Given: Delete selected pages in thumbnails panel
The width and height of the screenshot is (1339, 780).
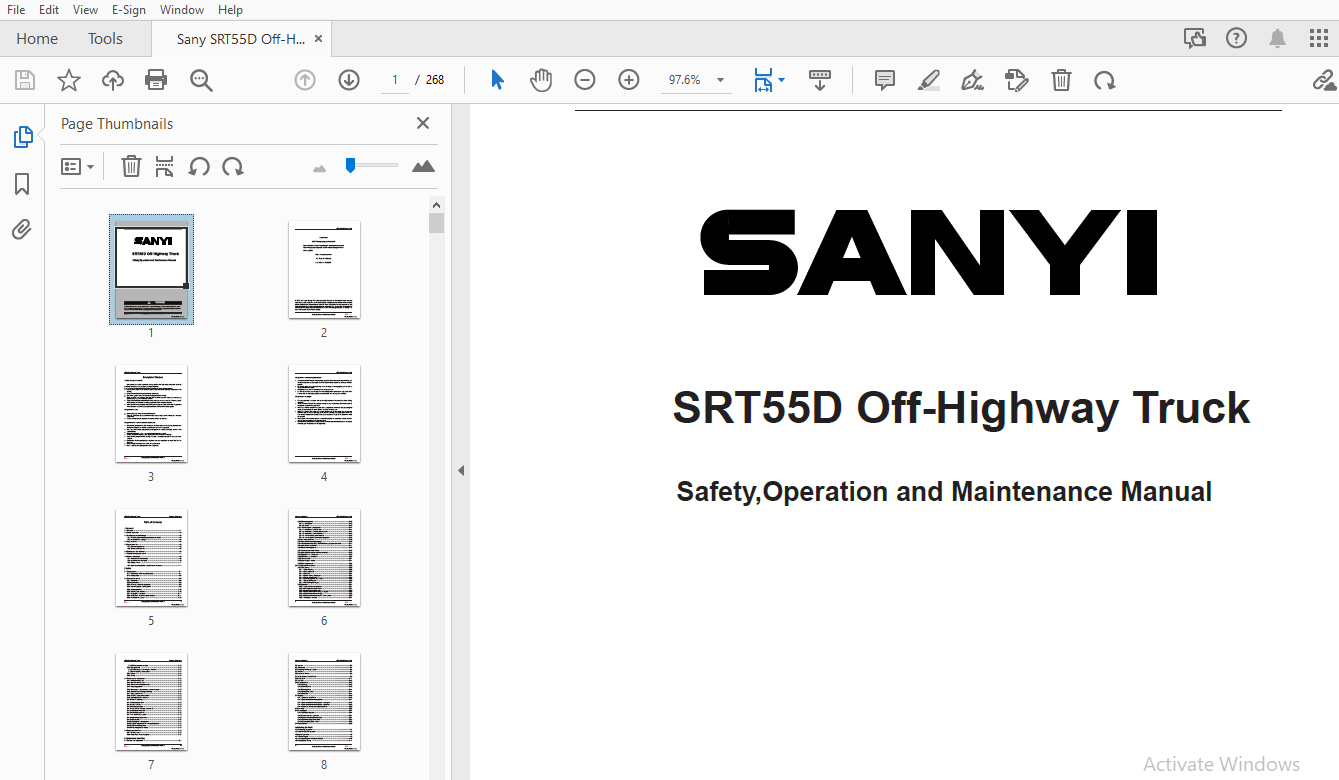Looking at the screenshot, I should pyautogui.click(x=131, y=167).
